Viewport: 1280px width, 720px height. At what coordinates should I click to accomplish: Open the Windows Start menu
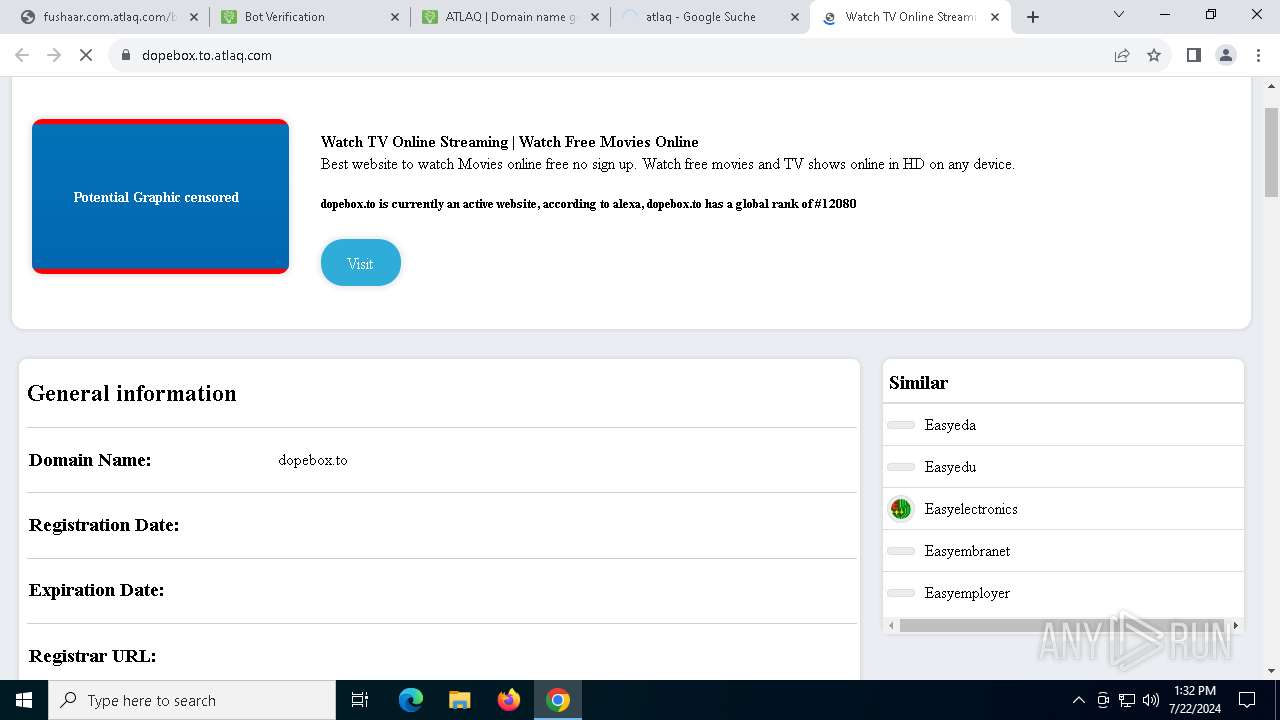pos(24,700)
